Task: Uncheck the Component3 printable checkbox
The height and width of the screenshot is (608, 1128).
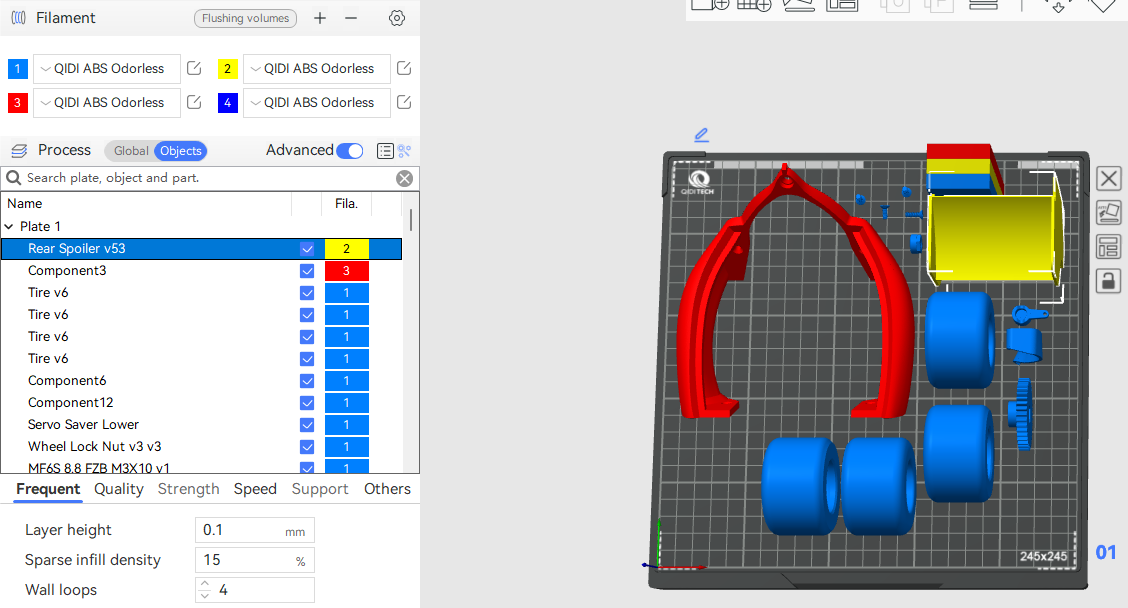Action: pyautogui.click(x=307, y=271)
